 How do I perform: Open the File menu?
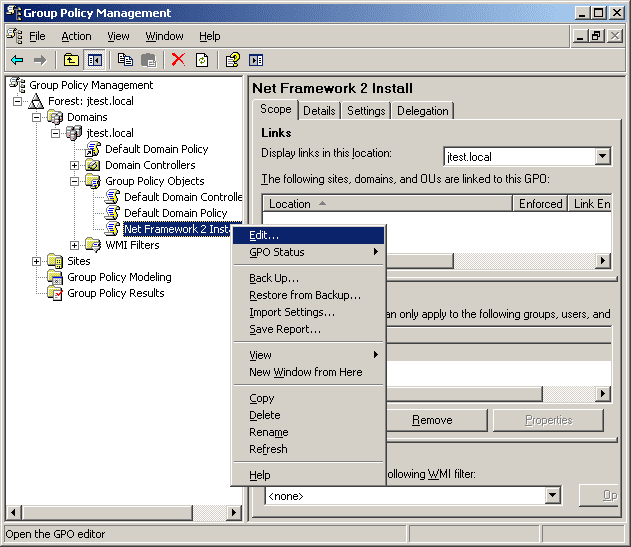pos(37,36)
